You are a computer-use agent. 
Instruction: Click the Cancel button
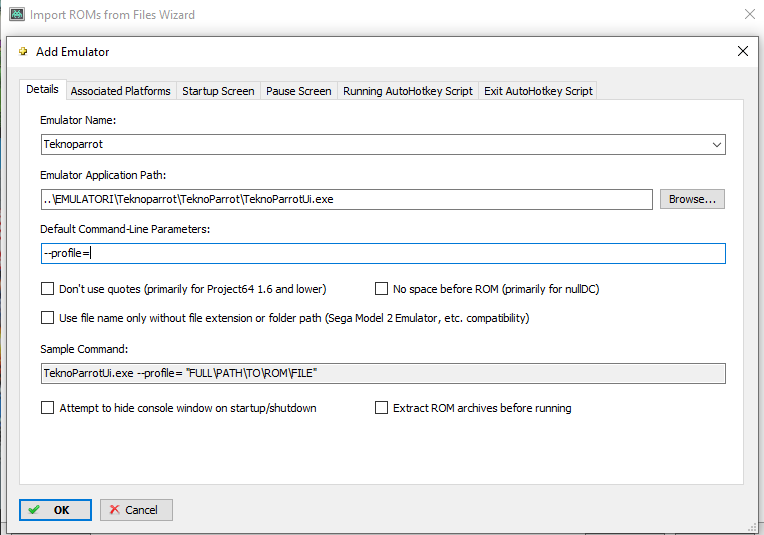pyautogui.click(x=136, y=510)
